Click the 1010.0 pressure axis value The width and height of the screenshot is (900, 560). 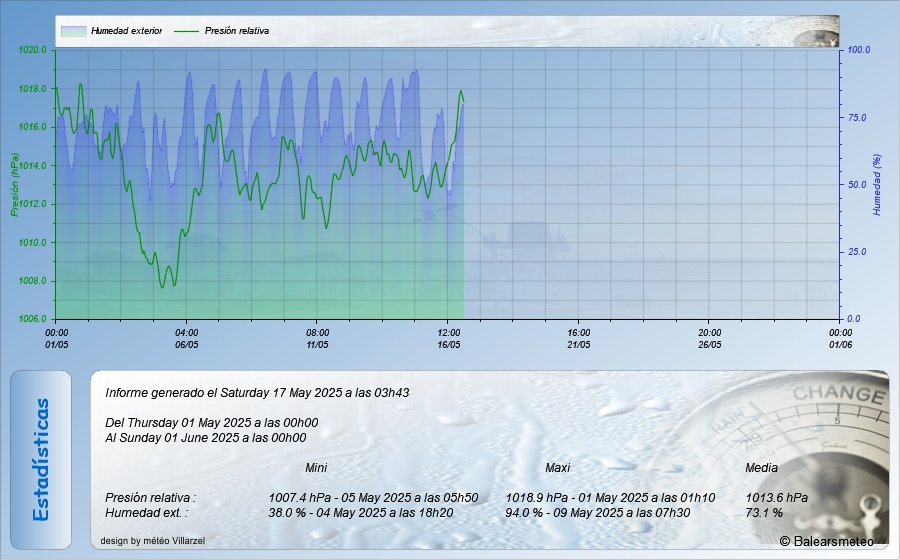pyautogui.click(x=32, y=242)
